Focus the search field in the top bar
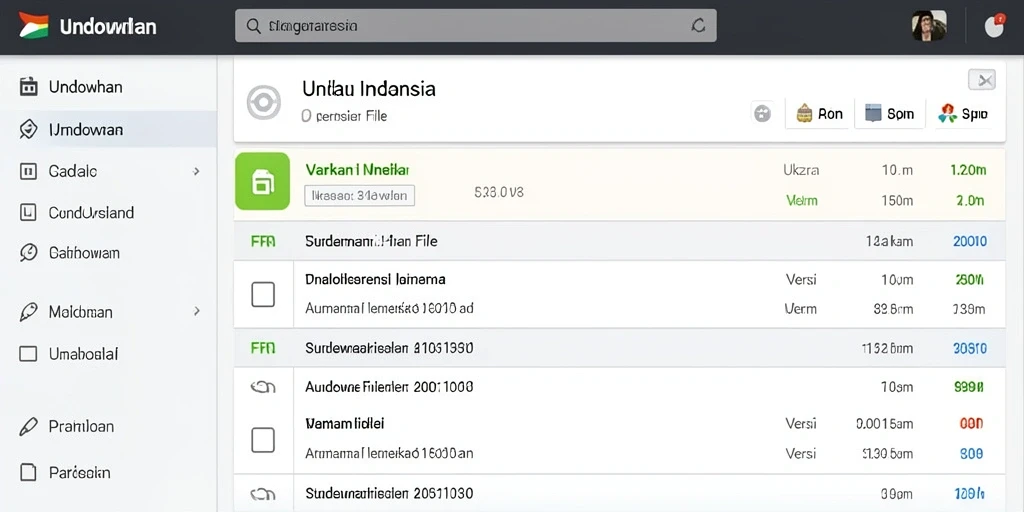Image resolution: width=1024 pixels, height=512 pixels. coord(475,26)
